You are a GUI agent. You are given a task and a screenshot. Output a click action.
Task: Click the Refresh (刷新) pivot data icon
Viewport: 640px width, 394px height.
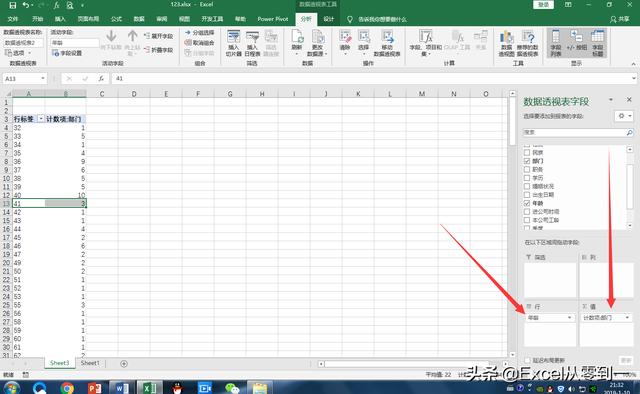(x=297, y=43)
